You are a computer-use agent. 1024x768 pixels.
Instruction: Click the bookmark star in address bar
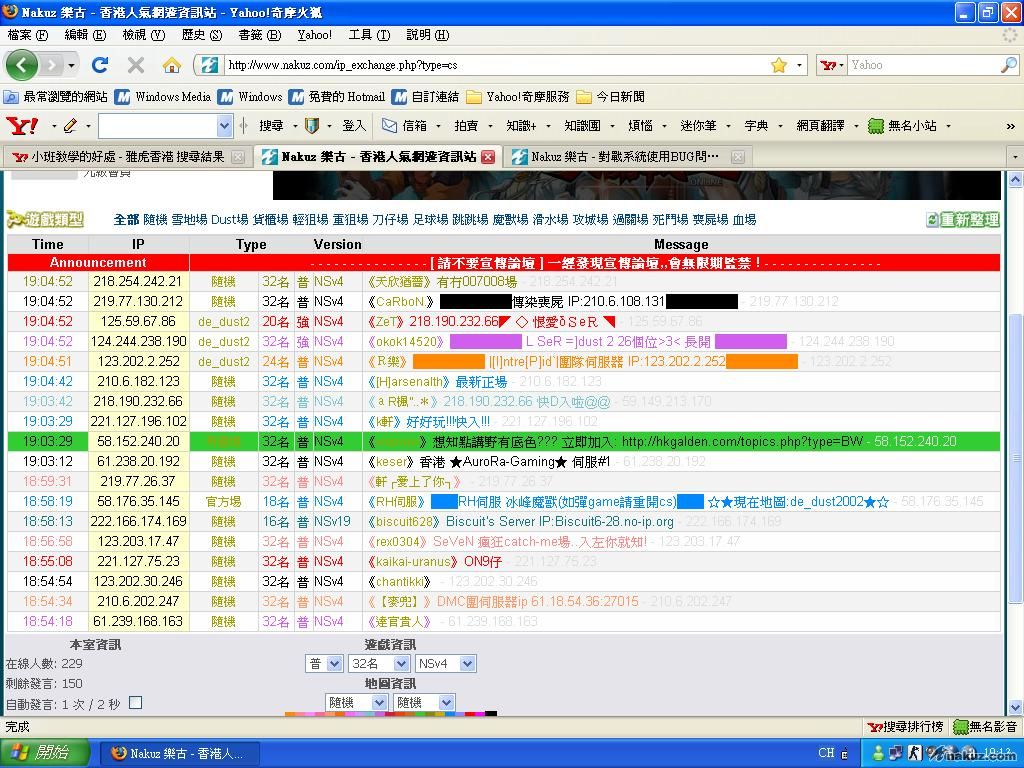778,65
